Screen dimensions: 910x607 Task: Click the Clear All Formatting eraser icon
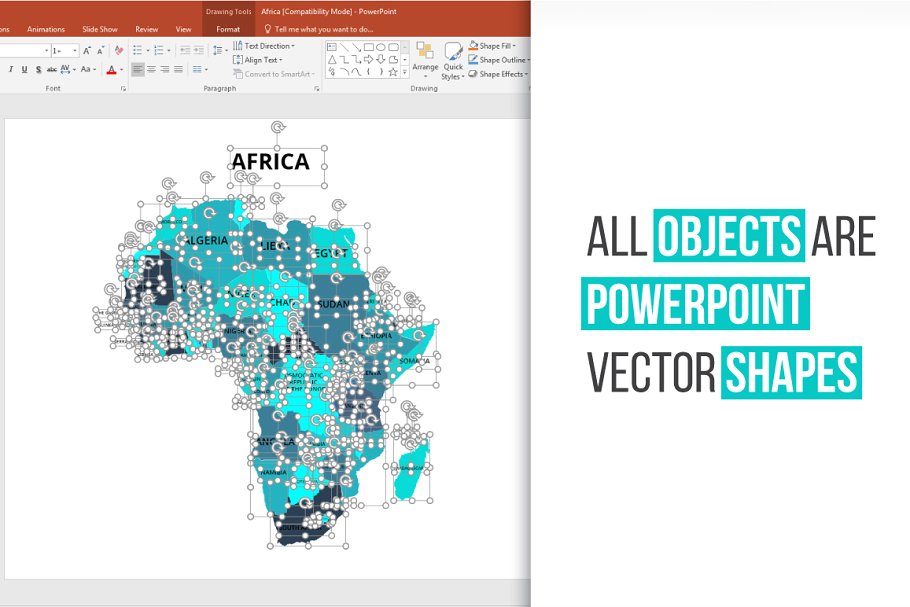coord(119,50)
